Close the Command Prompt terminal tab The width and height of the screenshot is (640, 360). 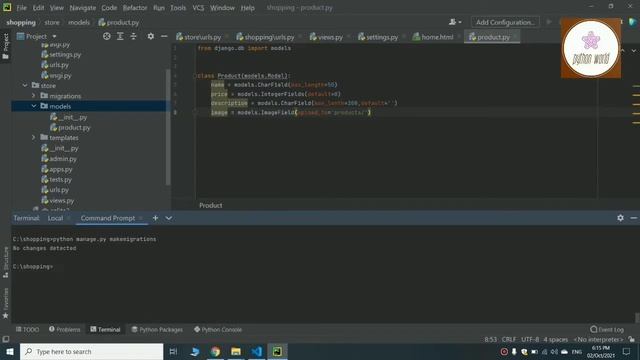141,218
